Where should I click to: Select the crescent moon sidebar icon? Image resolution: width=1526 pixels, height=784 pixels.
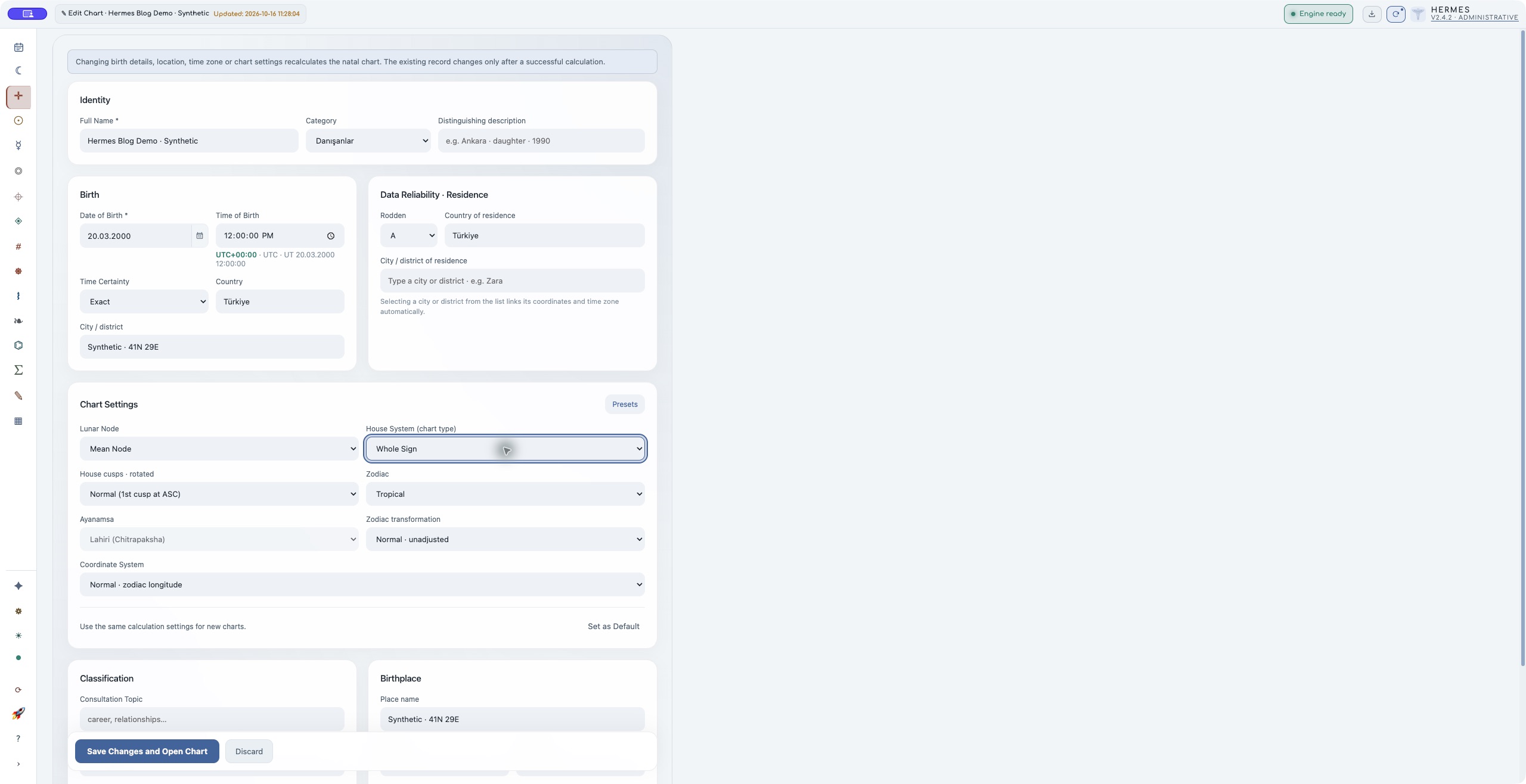18,70
